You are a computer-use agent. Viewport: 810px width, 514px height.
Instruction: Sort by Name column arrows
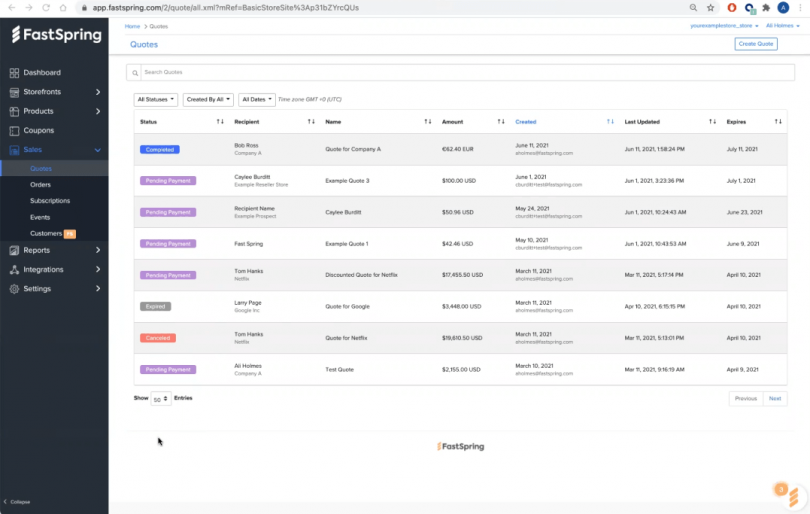[428, 122]
